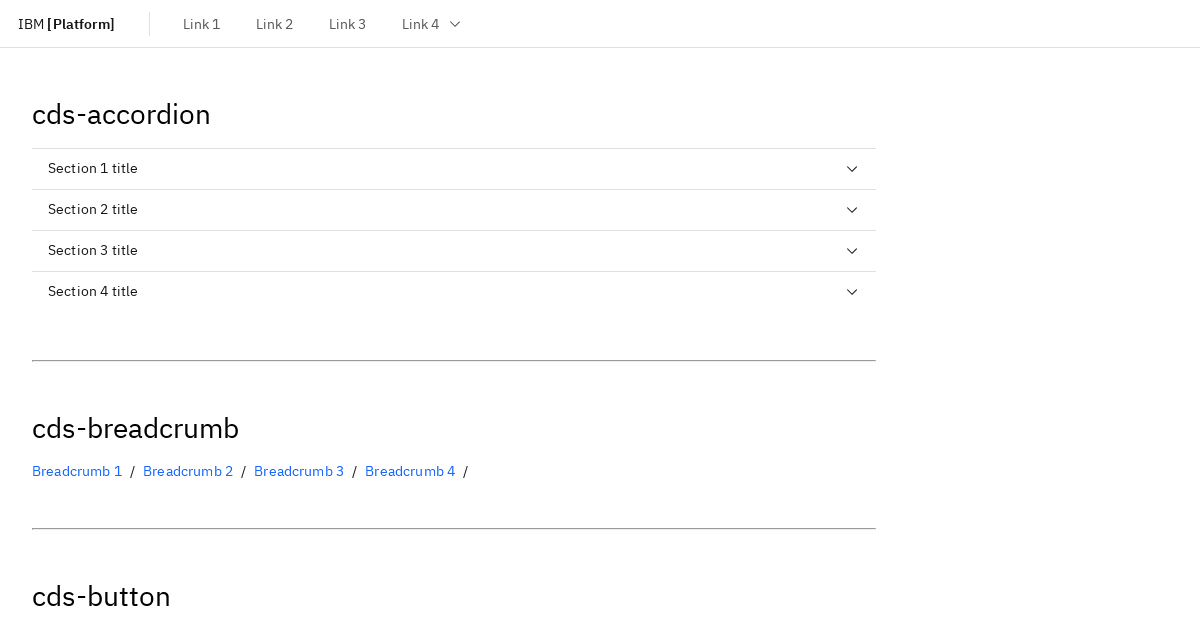Open the Breadcrumb 1 link
Screen dimensions: 1200x630
point(77,471)
